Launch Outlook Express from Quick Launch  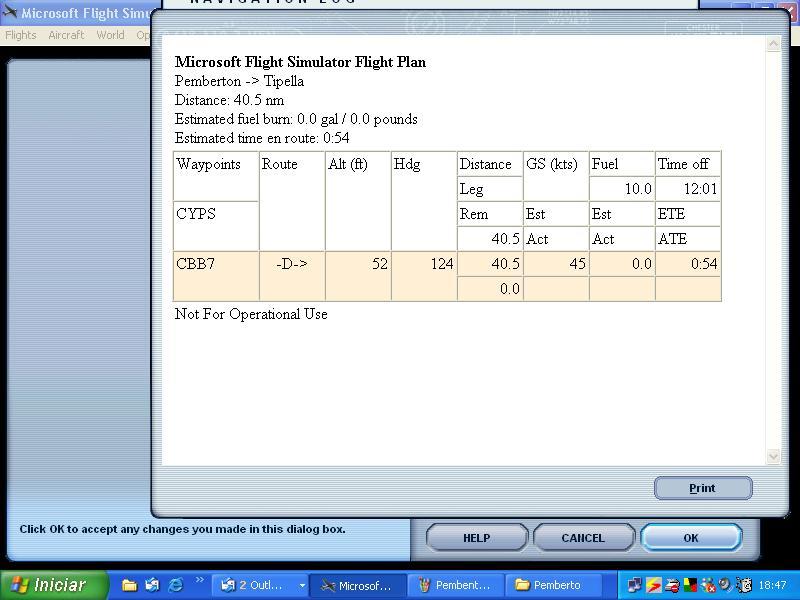click(x=153, y=585)
